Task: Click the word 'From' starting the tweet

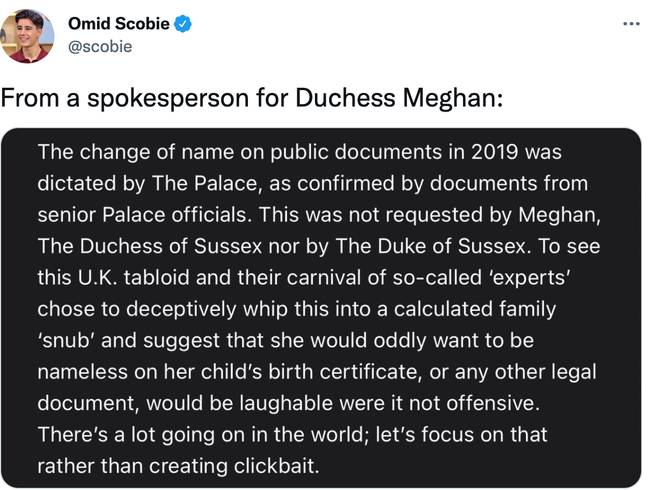Action: 30,98
